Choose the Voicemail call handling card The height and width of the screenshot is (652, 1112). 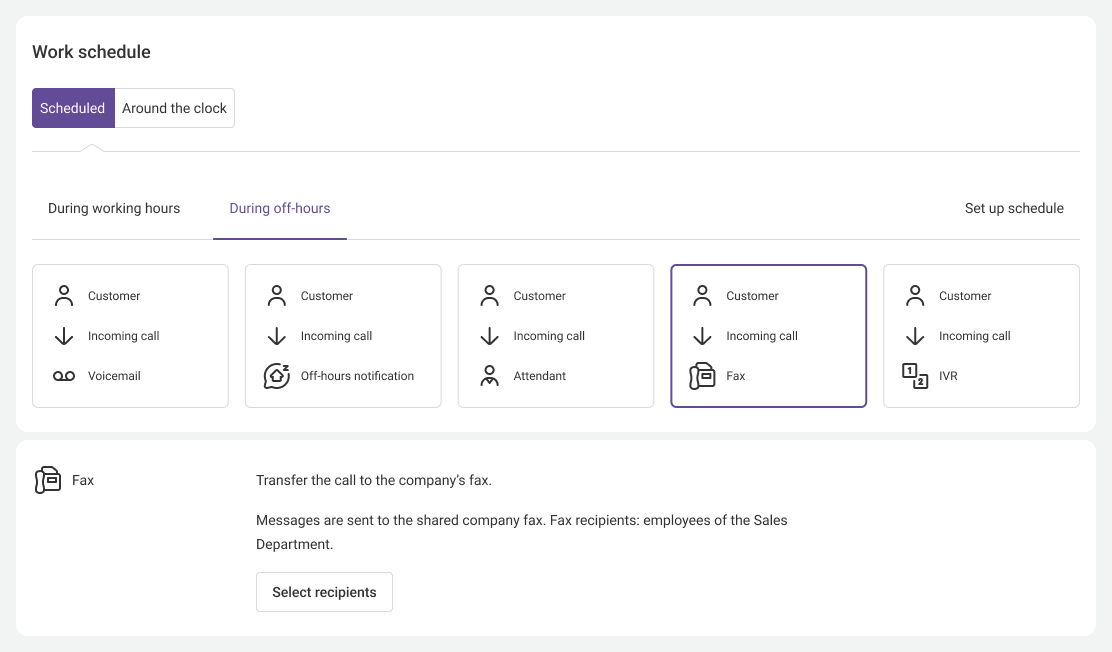click(x=130, y=336)
